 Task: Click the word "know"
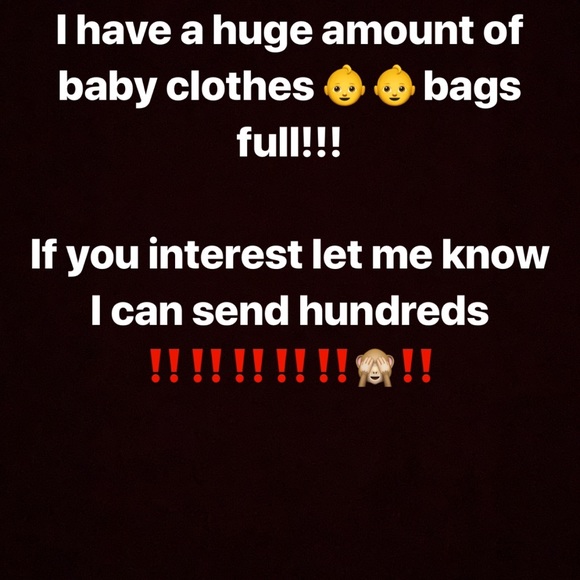point(495,254)
